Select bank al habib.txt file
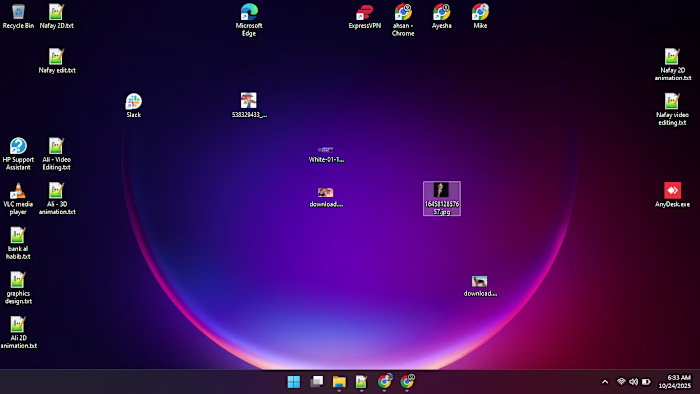 click(18, 243)
